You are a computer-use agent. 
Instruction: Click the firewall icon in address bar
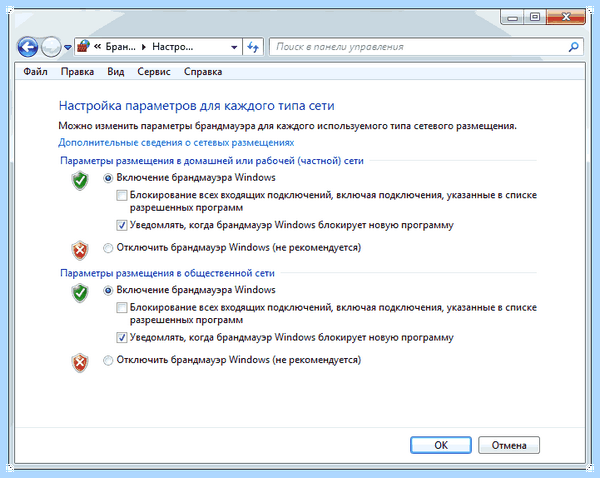pyautogui.click(x=83, y=47)
